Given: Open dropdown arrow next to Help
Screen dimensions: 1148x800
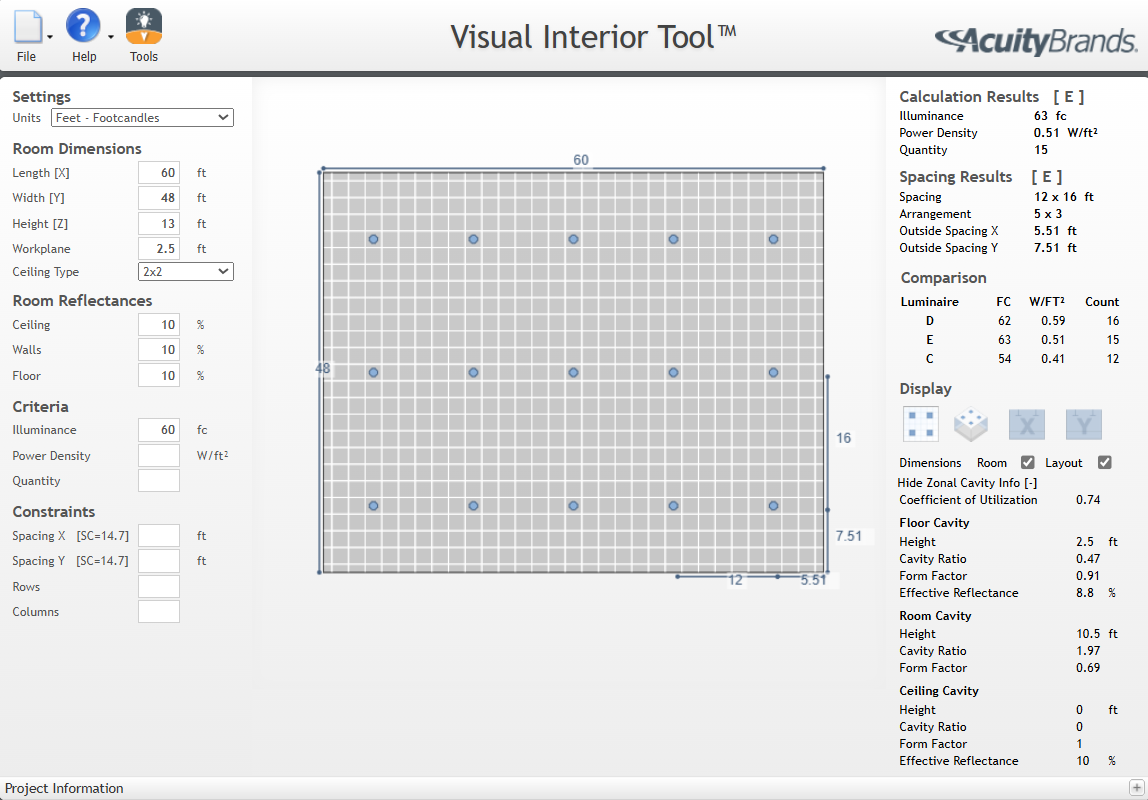Looking at the screenshot, I should [x=111, y=37].
